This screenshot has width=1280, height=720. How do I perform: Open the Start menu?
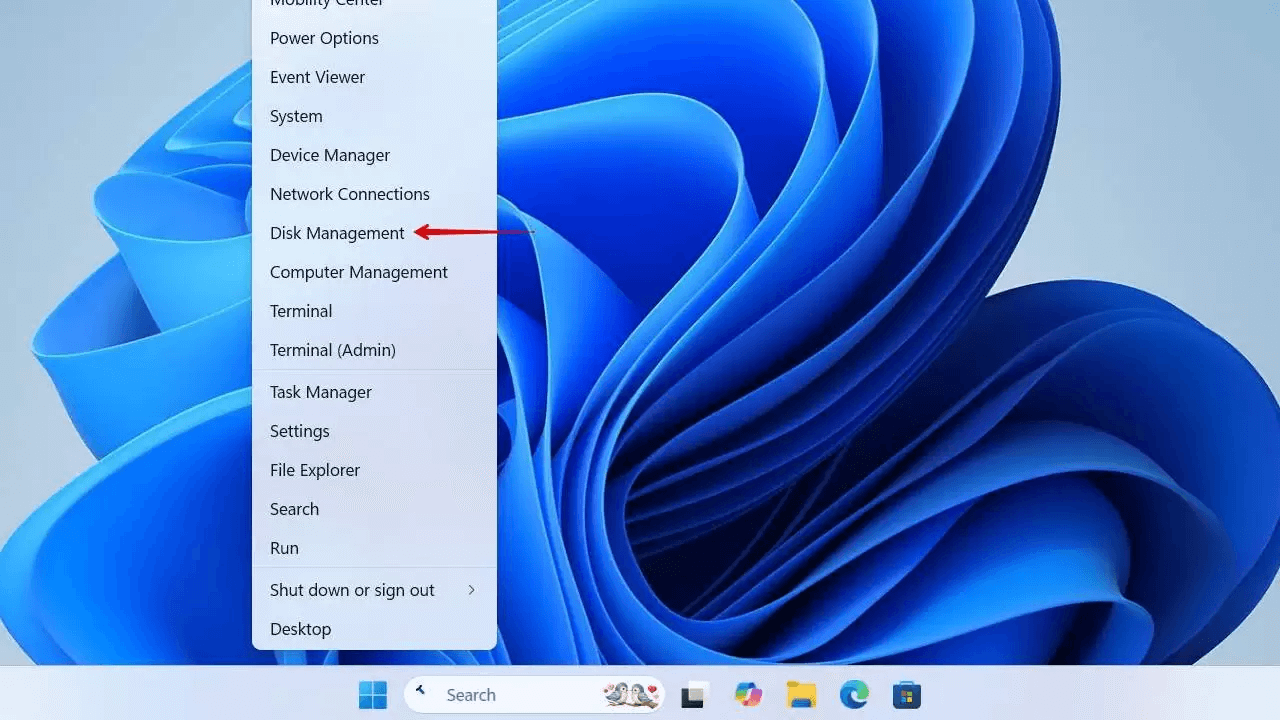coord(372,694)
